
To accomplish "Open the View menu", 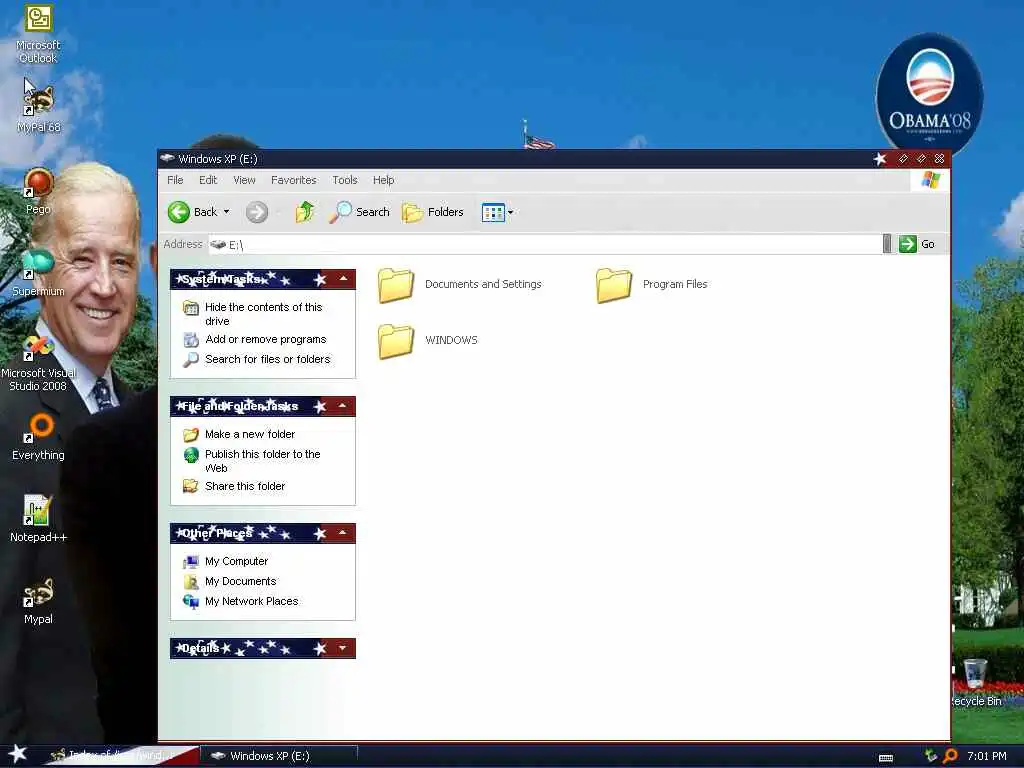I will [244, 180].
